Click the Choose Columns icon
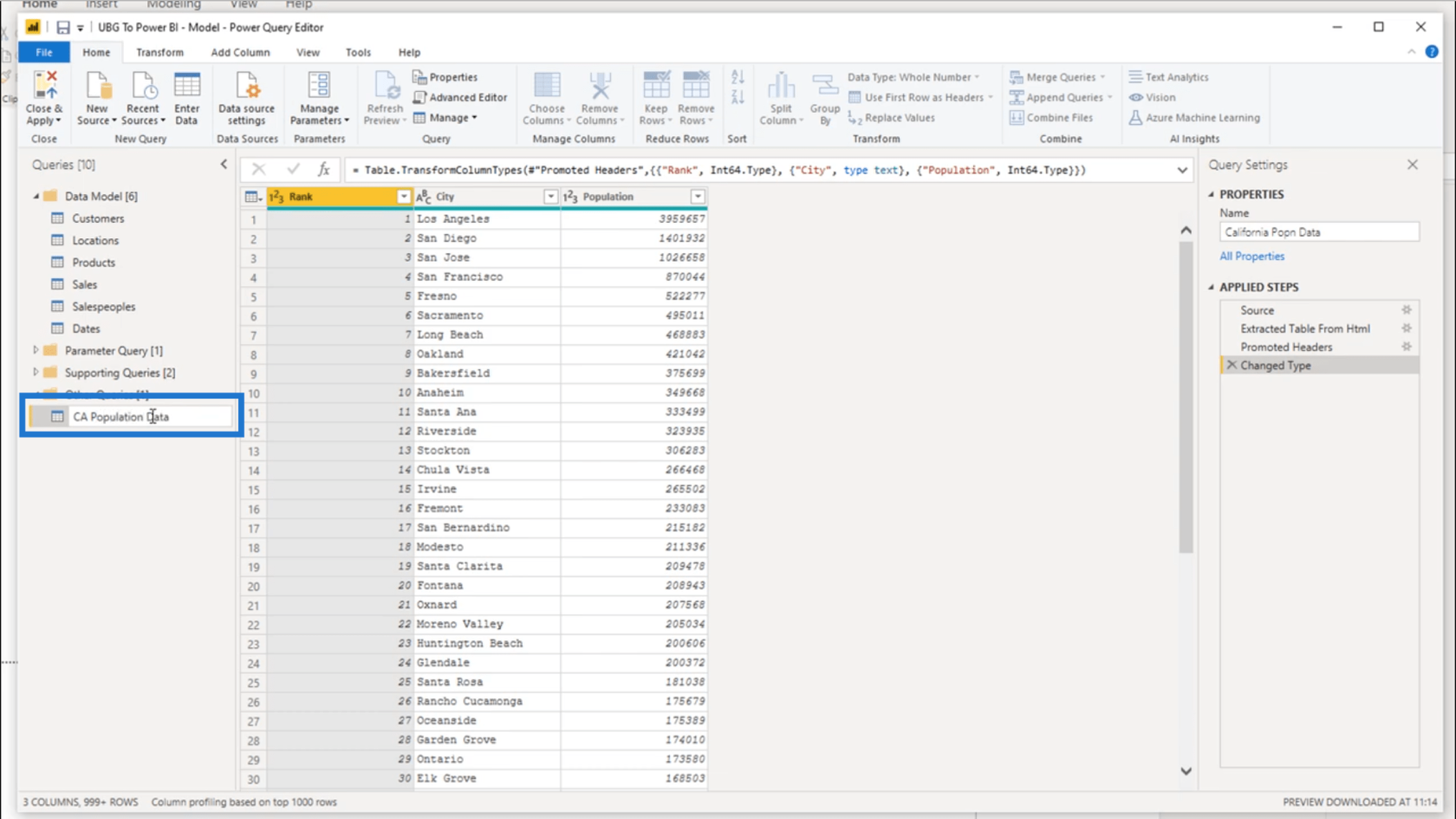 (x=547, y=86)
